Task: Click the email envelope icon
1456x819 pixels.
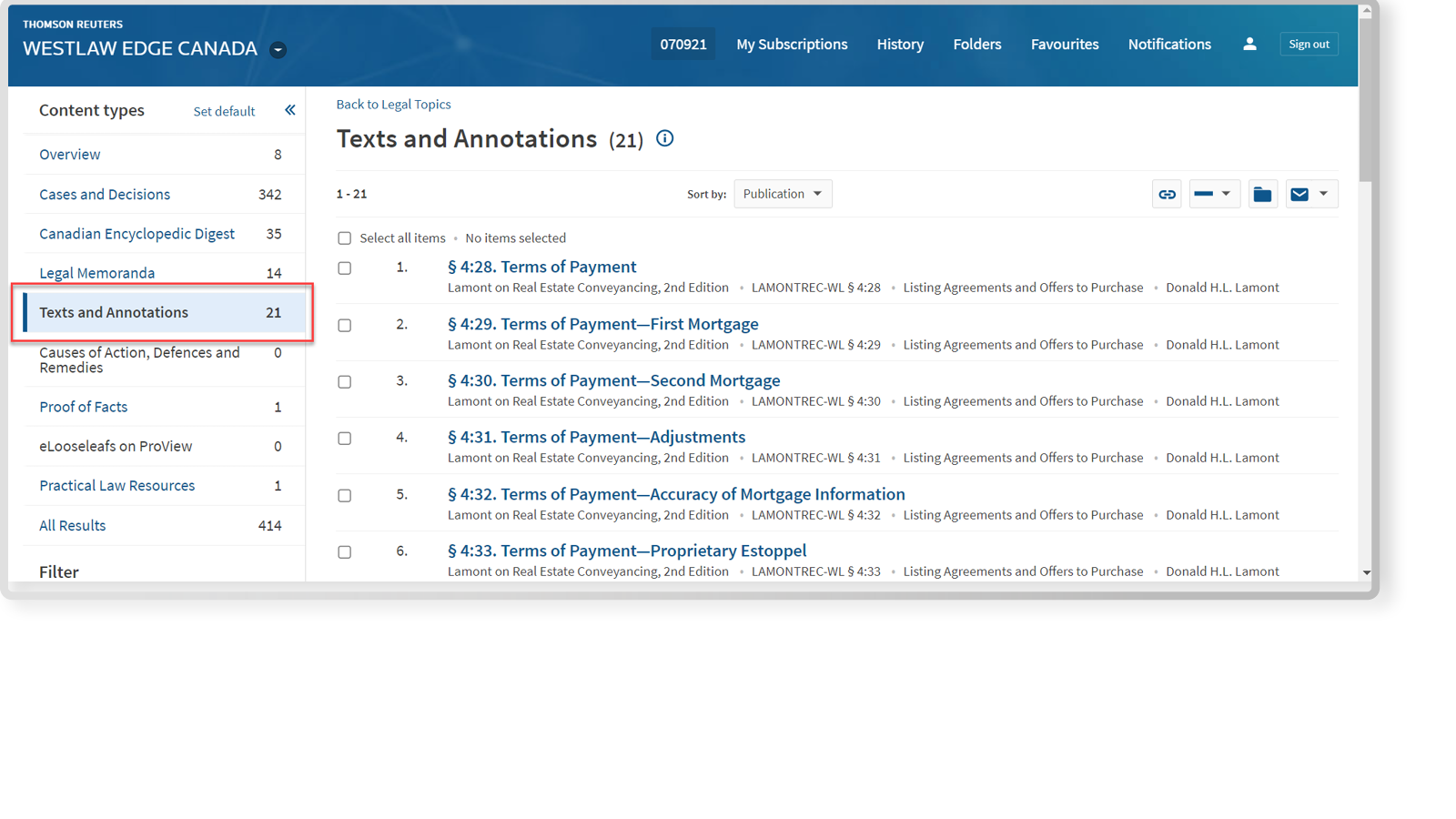Action: pyautogui.click(x=1299, y=194)
